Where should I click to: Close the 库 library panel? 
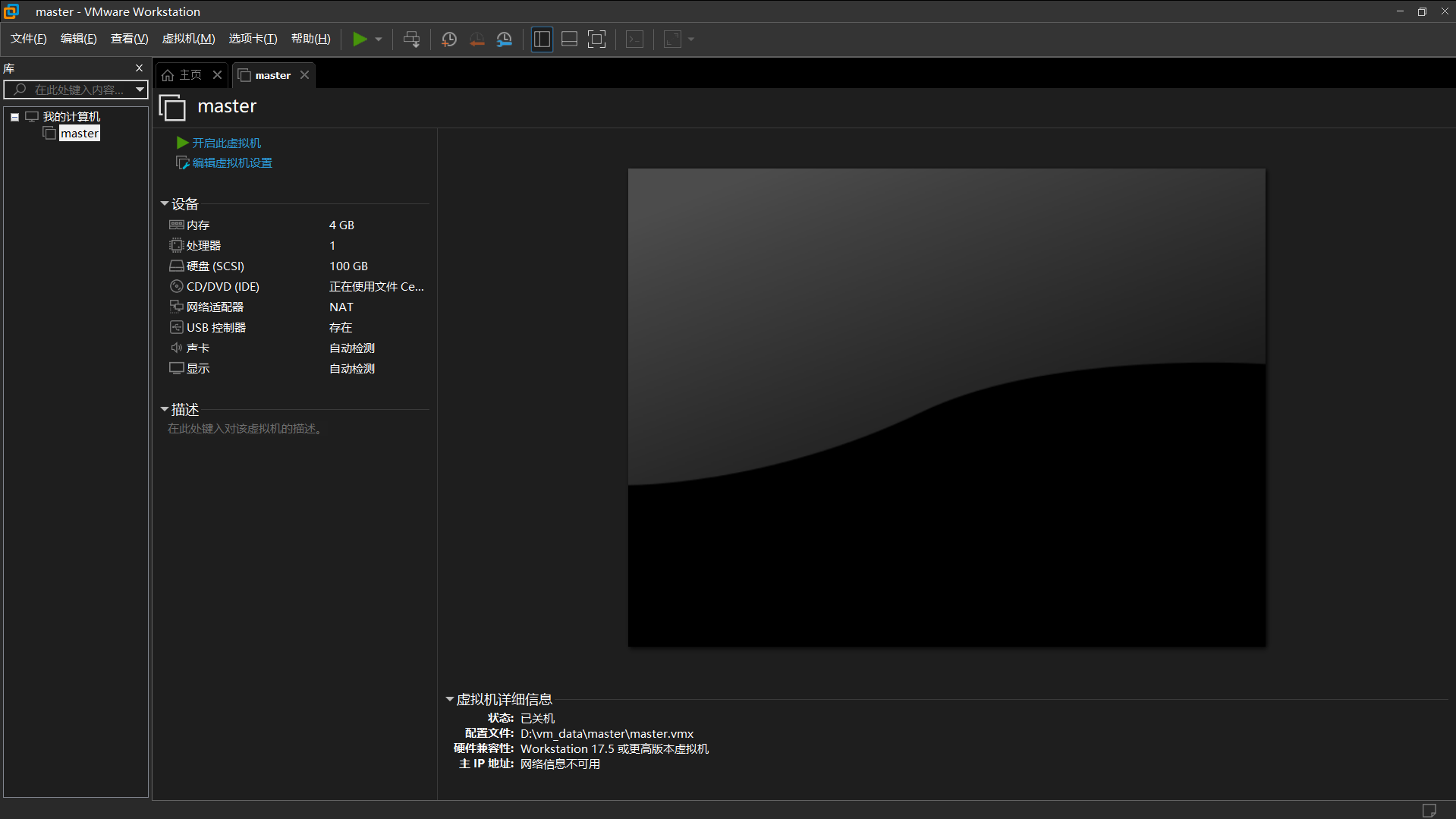tap(139, 68)
